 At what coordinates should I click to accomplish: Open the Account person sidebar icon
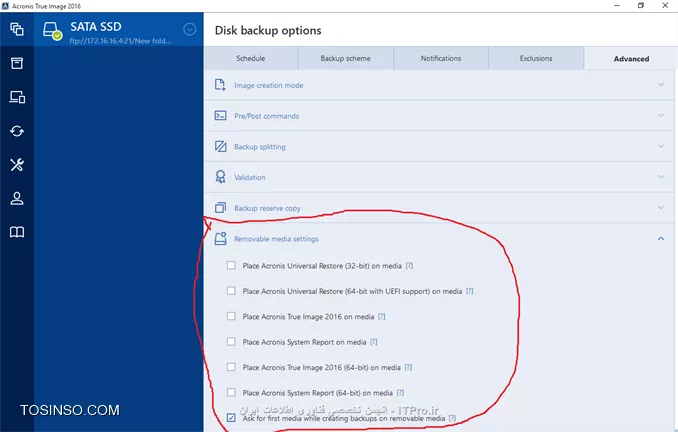[17, 198]
